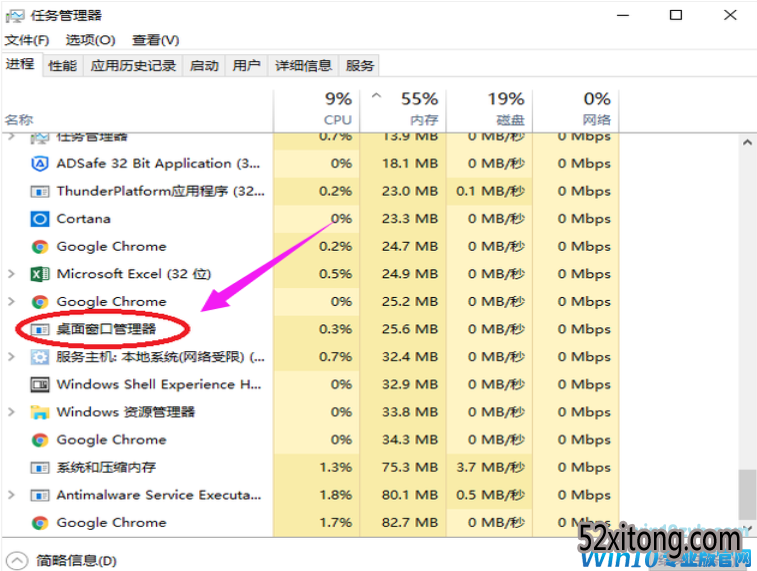
Task: Select the Windows Shell Experience Host name
Action: click(159, 385)
